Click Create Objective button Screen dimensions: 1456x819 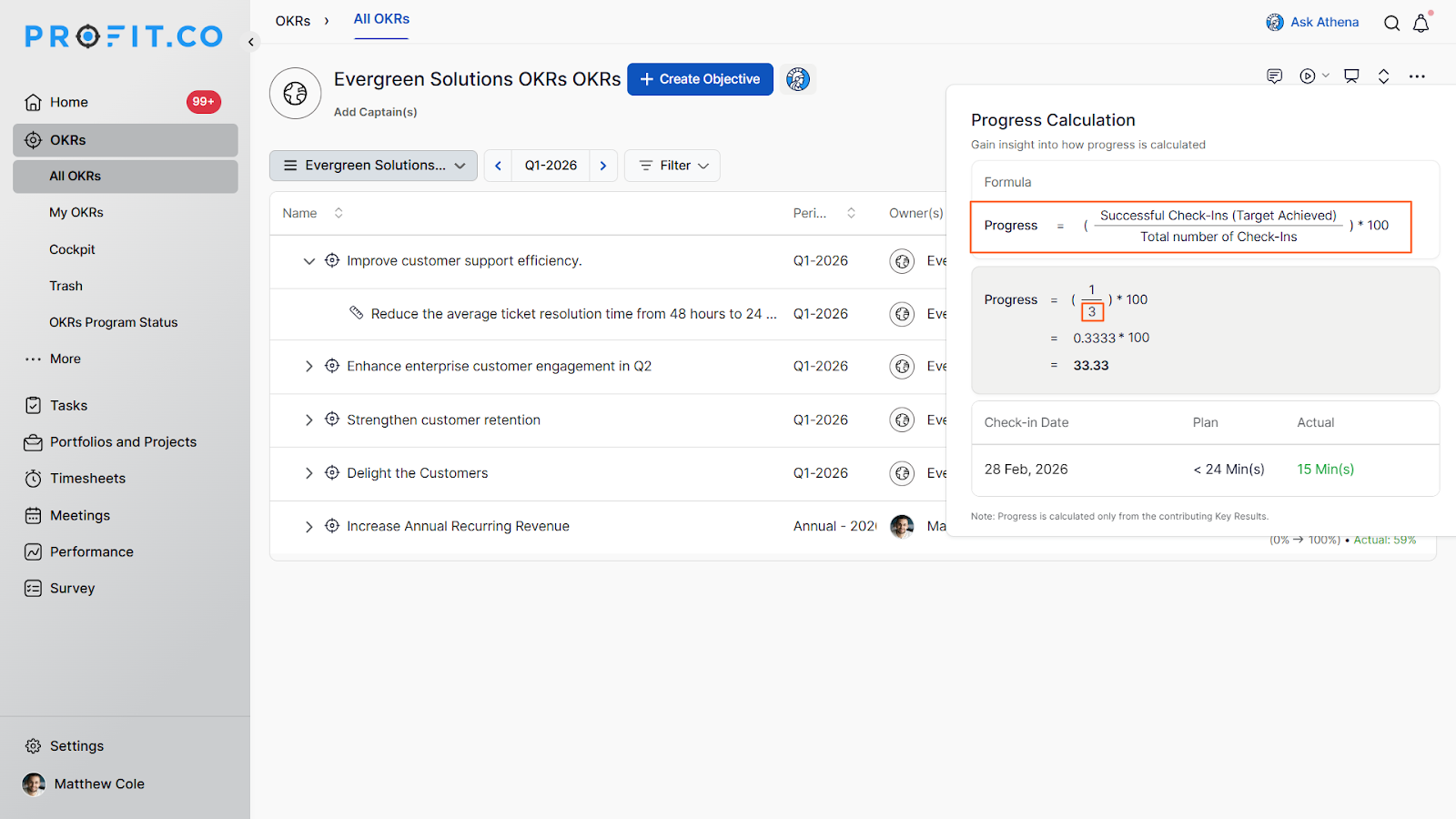700,79
